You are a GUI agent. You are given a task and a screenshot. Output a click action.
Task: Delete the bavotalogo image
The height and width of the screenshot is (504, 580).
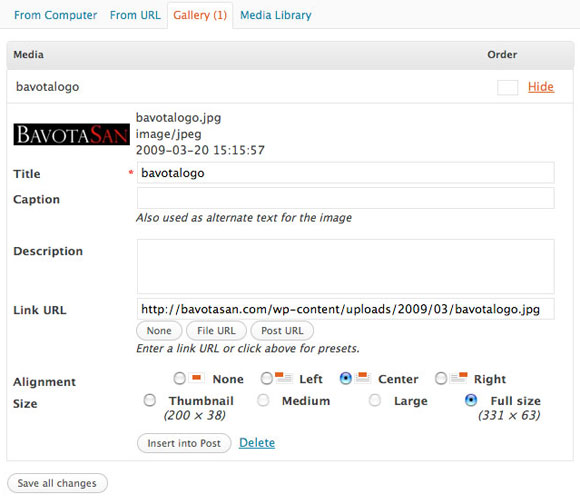(x=257, y=443)
